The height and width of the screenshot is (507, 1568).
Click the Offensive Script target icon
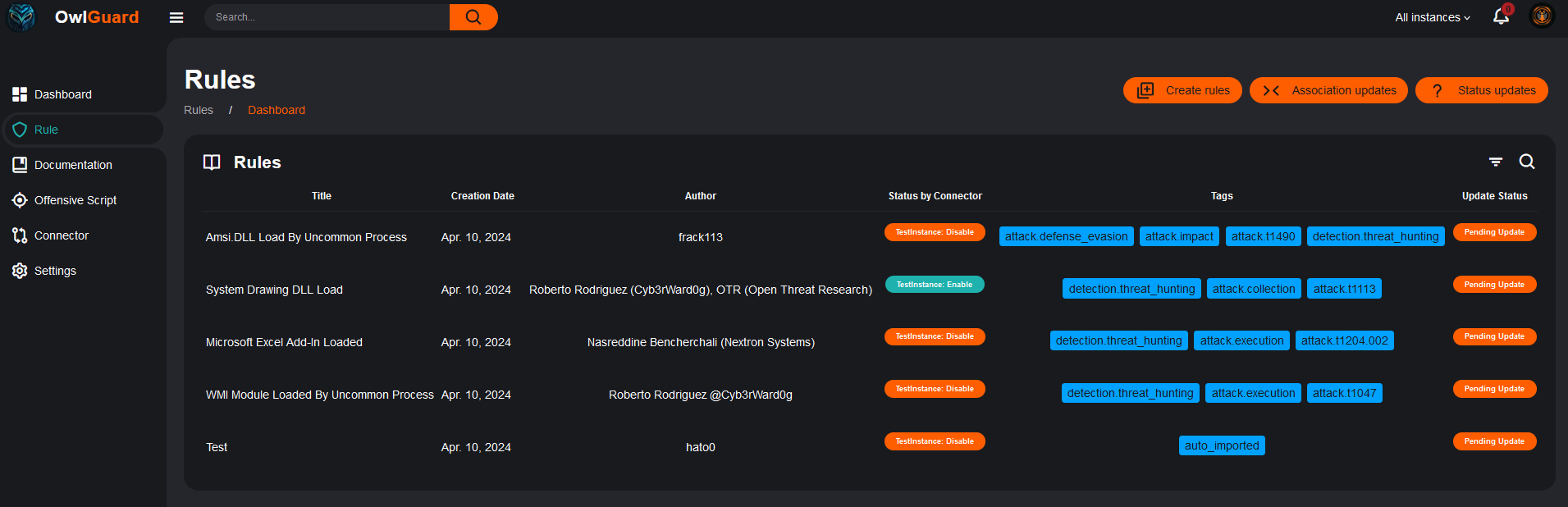(20, 200)
